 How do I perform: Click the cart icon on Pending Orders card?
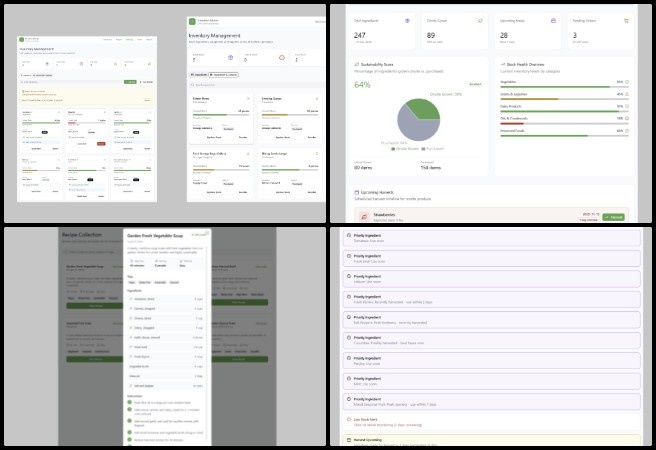625,20
